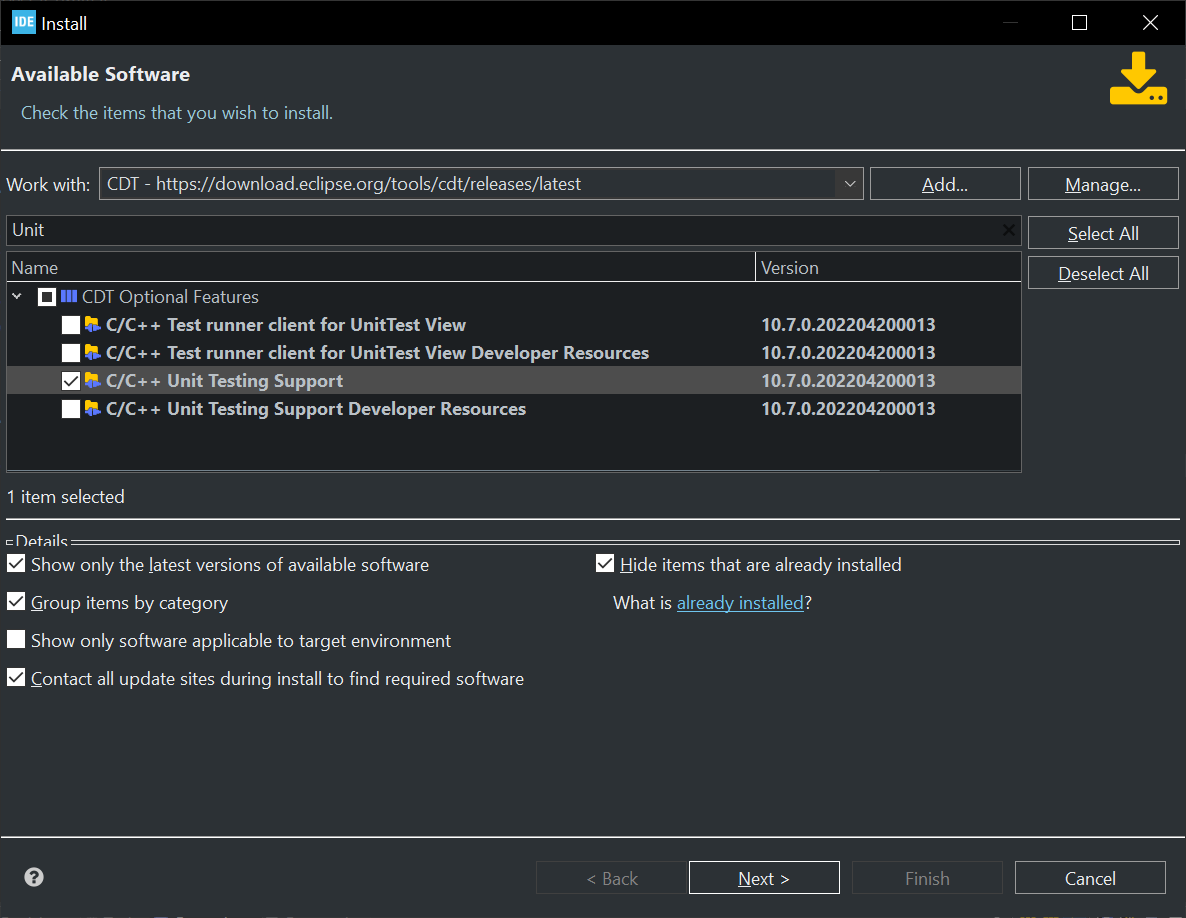Click version number of Test runner client for UnitTest View
Screen dimensions: 1186x918
pyautogui.click(x=848, y=325)
